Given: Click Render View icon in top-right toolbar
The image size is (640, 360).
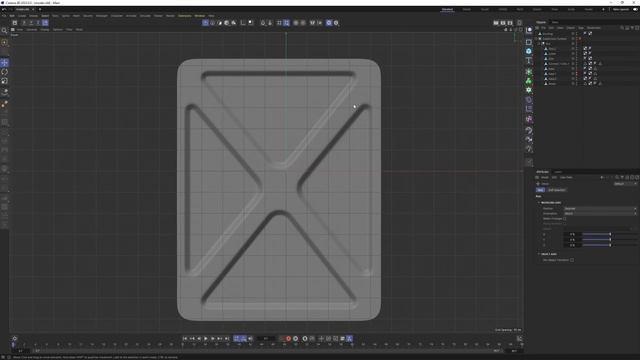Looking at the screenshot, I should (x=496, y=23).
